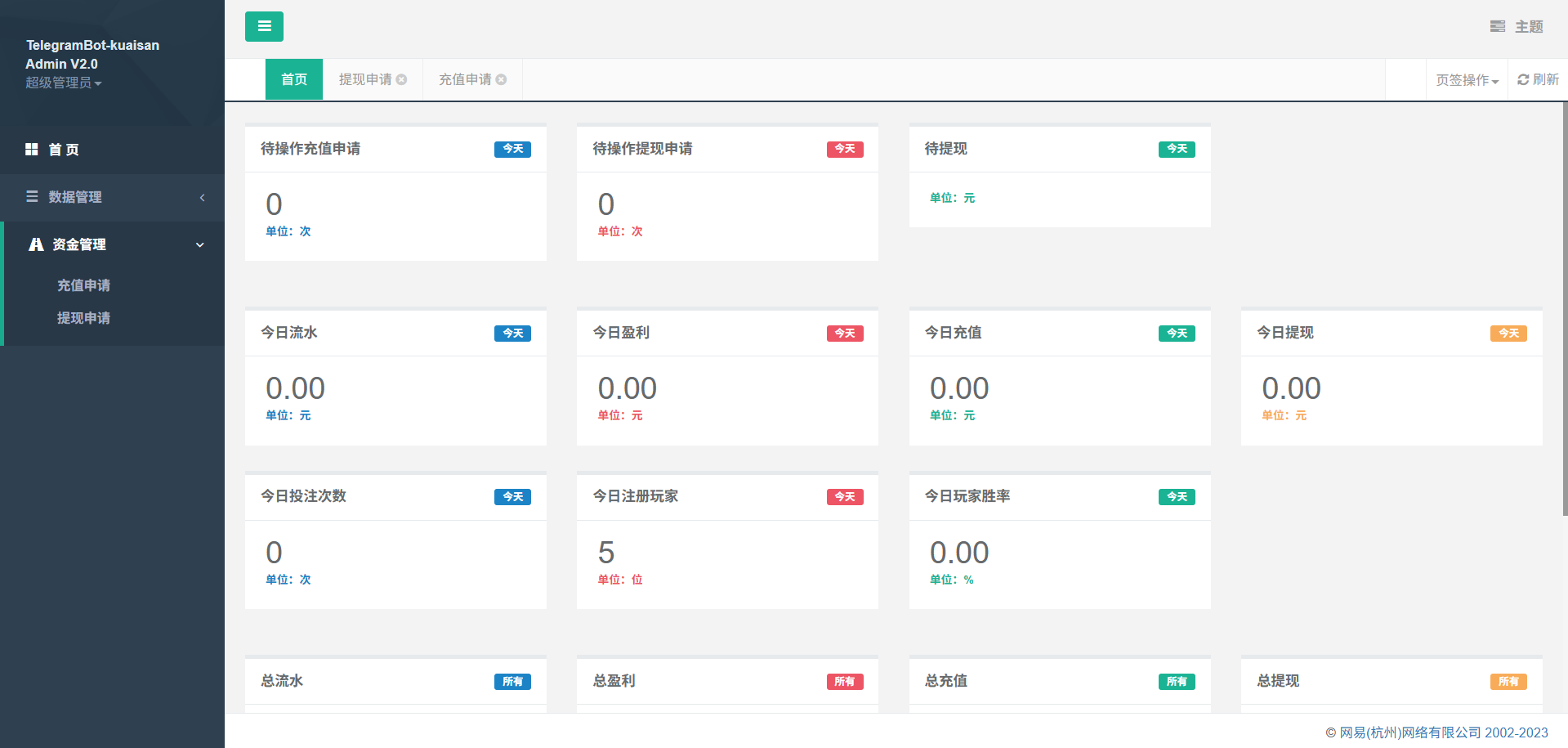
Task: Click the 所有 badge on 总流水 card
Action: (x=512, y=682)
